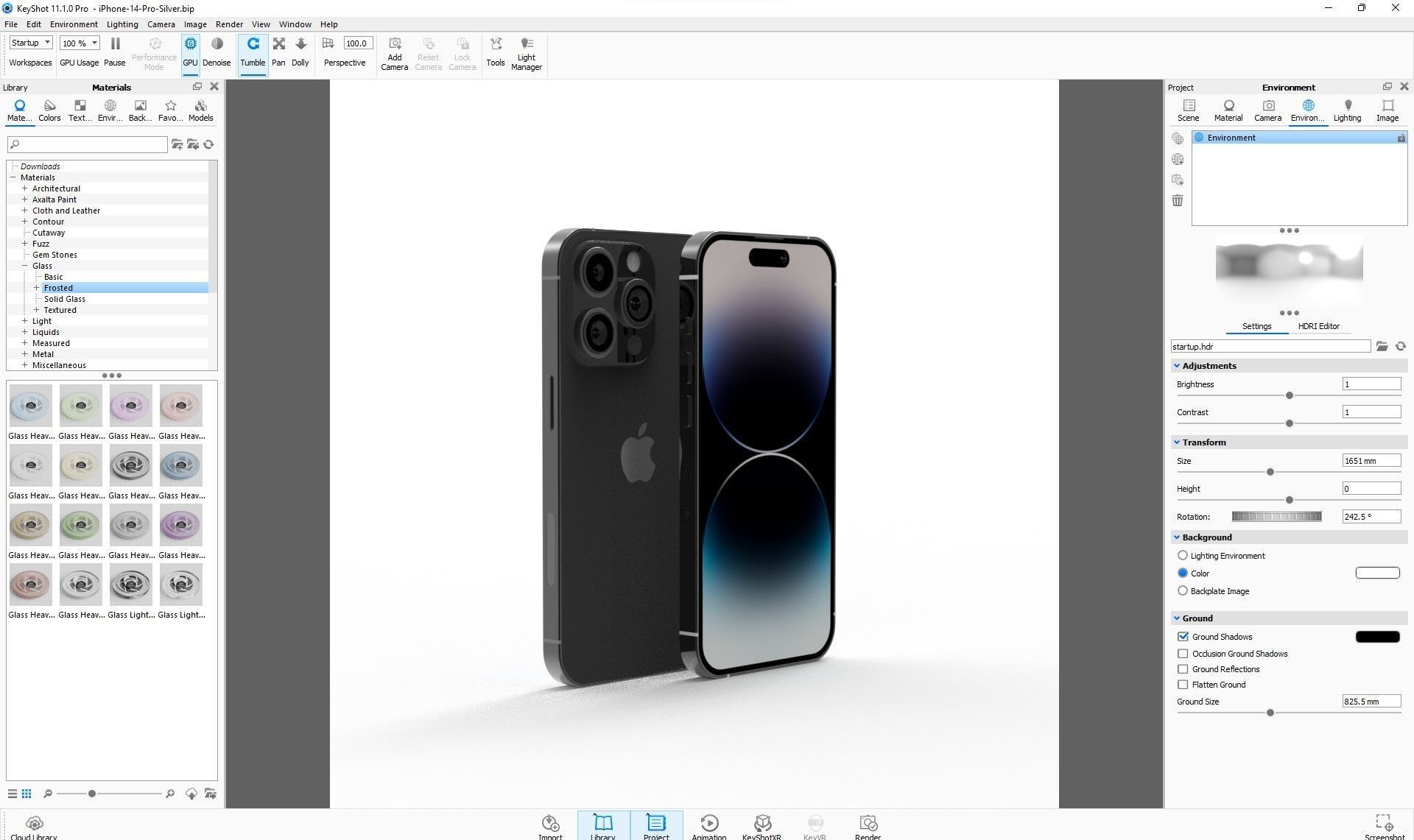Enable Flatten Ground
The image size is (1414, 840).
[1183, 684]
